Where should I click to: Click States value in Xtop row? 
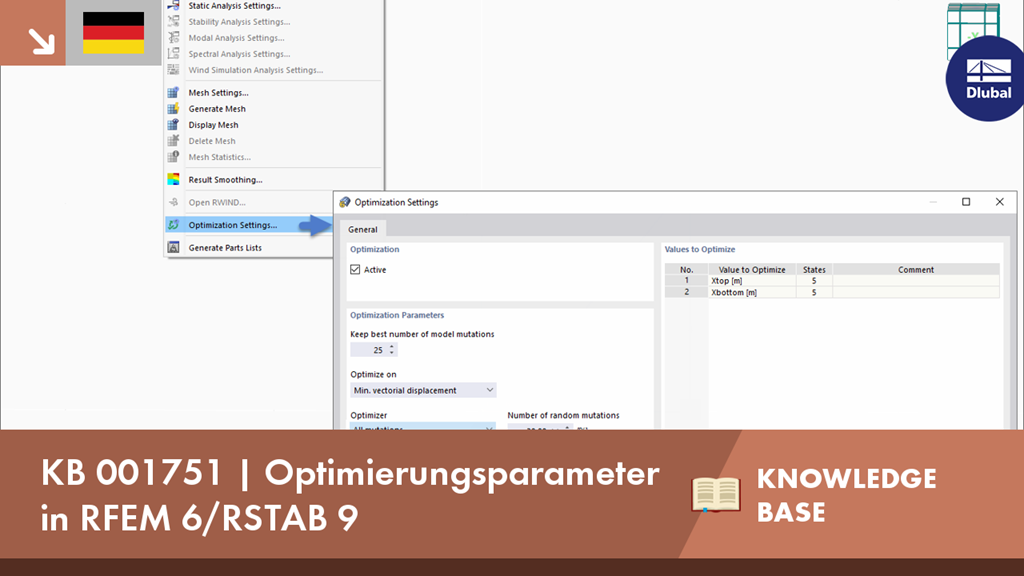[814, 281]
